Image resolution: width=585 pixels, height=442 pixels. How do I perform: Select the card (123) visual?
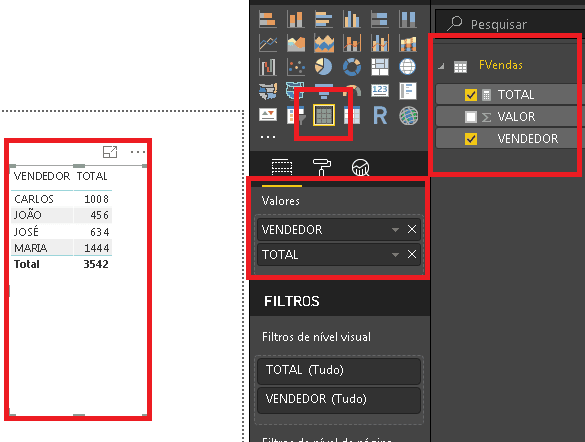pos(379,91)
